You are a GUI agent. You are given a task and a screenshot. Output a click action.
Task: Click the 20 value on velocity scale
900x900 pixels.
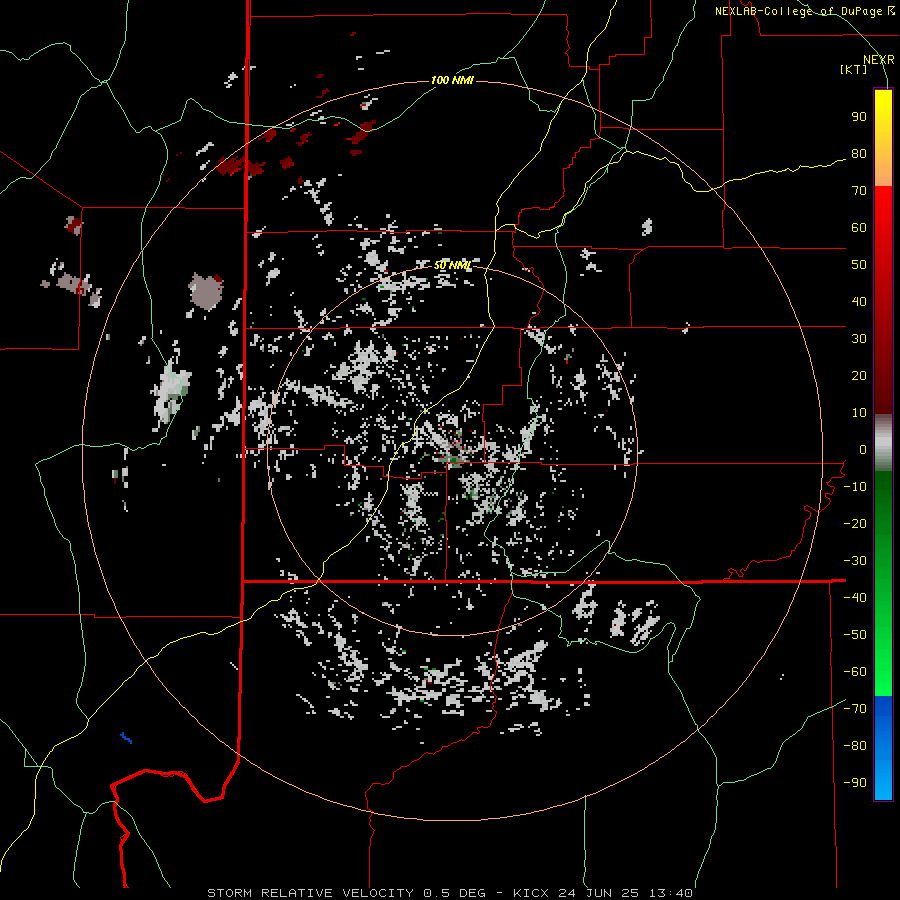[859, 376]
